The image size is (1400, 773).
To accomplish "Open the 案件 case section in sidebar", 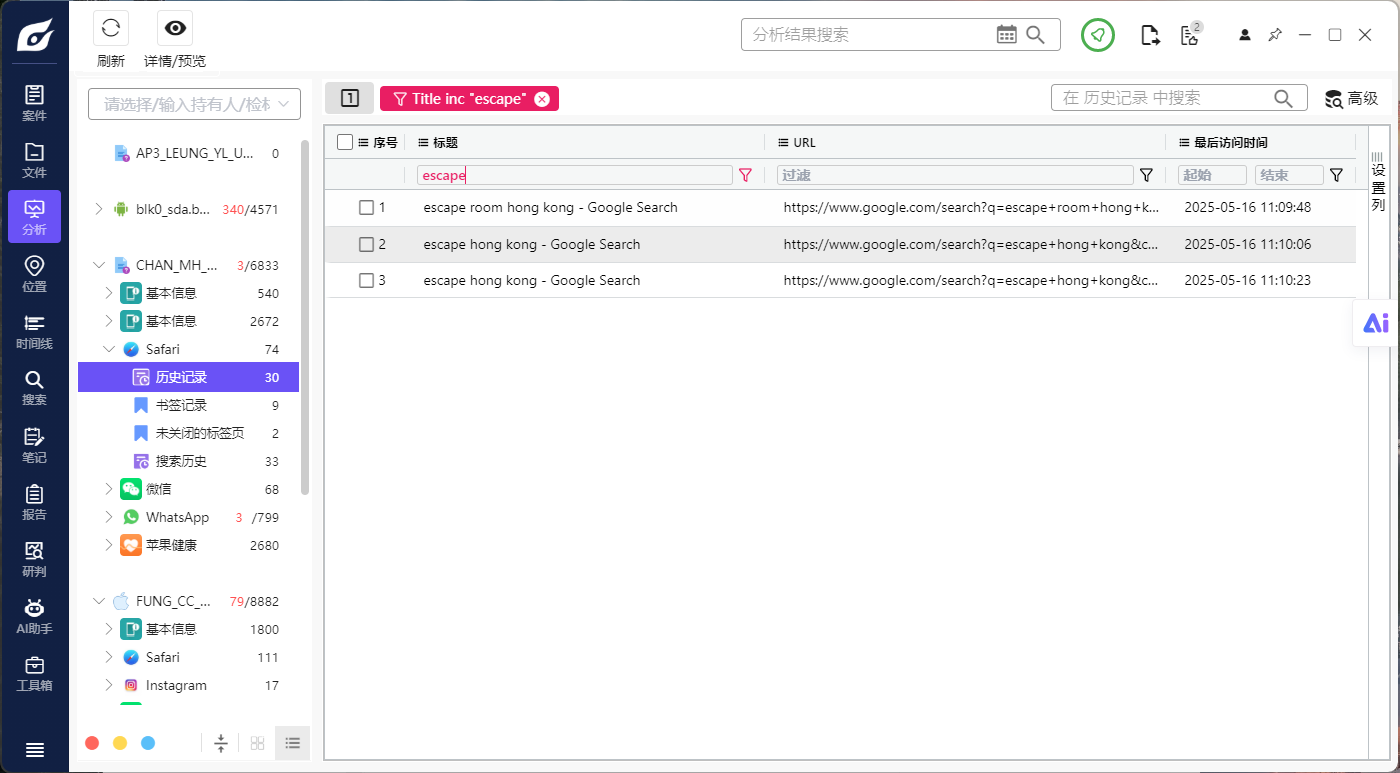I will click(x=34, y=103).
